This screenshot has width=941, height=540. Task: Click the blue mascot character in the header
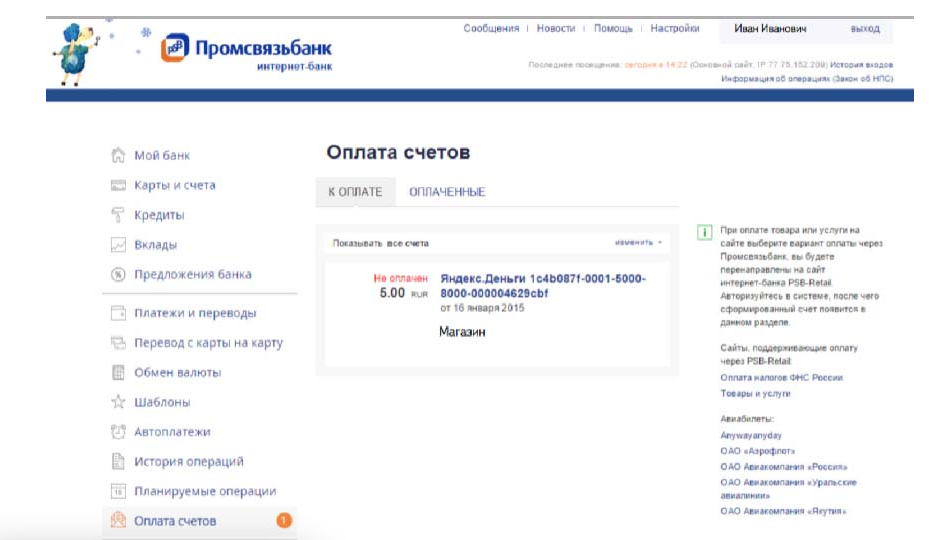[76, 54]
